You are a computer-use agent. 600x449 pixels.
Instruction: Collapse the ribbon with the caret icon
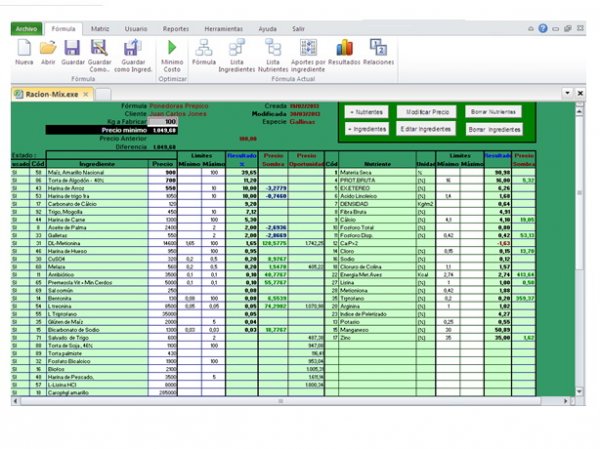click(531, 29)
